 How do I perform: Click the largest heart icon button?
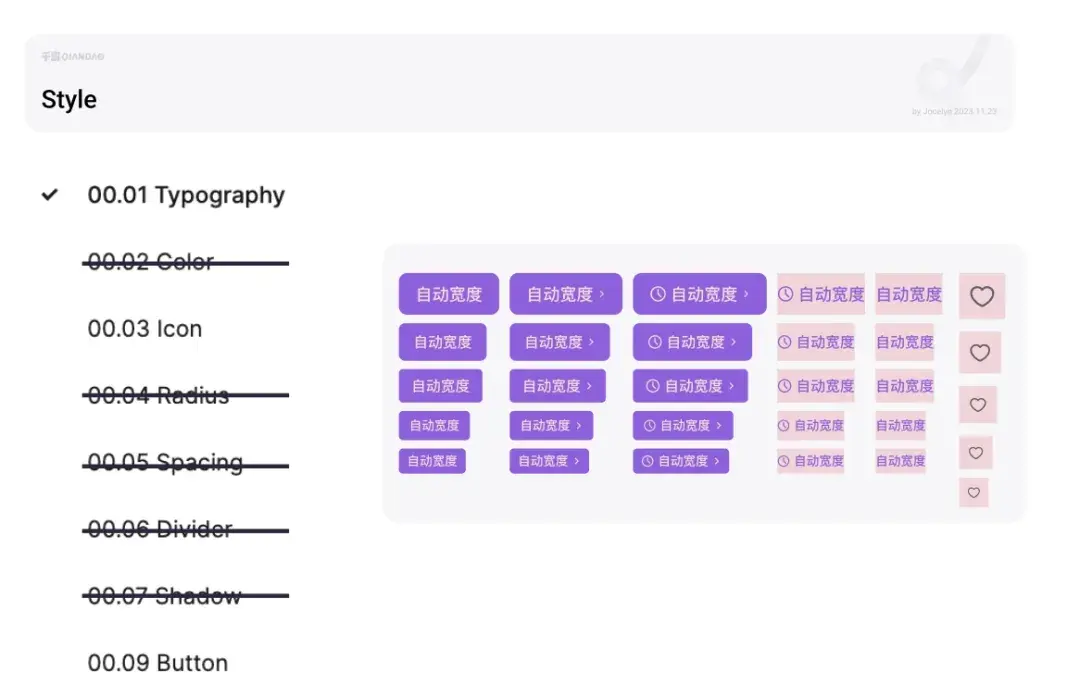[x=982, y=296]
